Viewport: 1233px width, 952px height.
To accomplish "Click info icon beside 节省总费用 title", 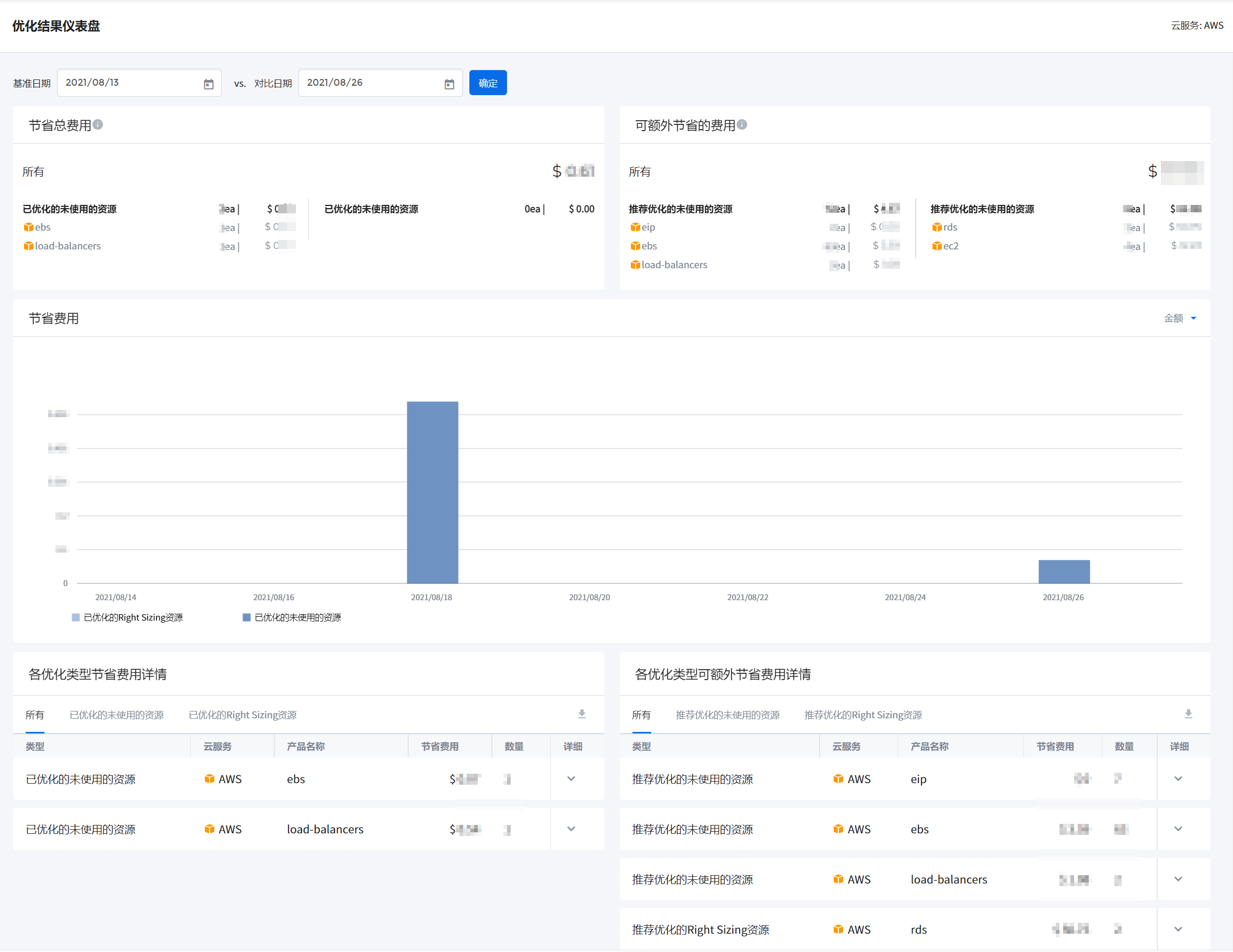I will [x=98, y=124].
